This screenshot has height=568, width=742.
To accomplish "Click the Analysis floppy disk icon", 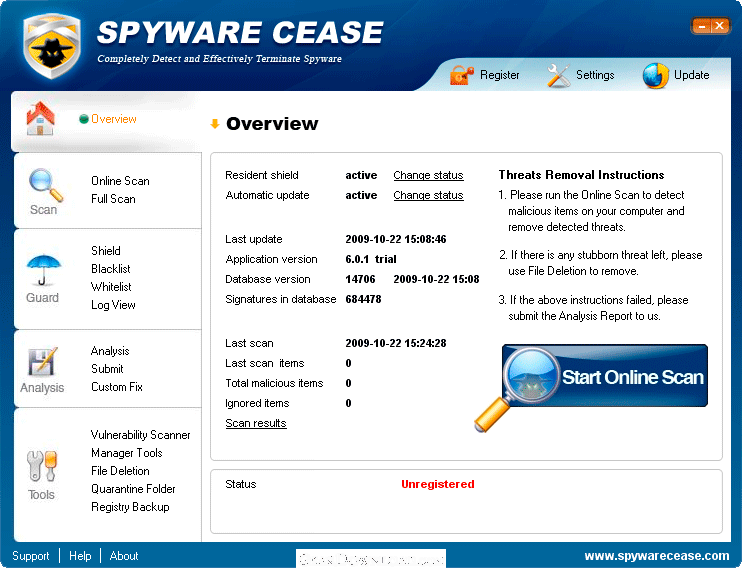I will pos(43,362).
